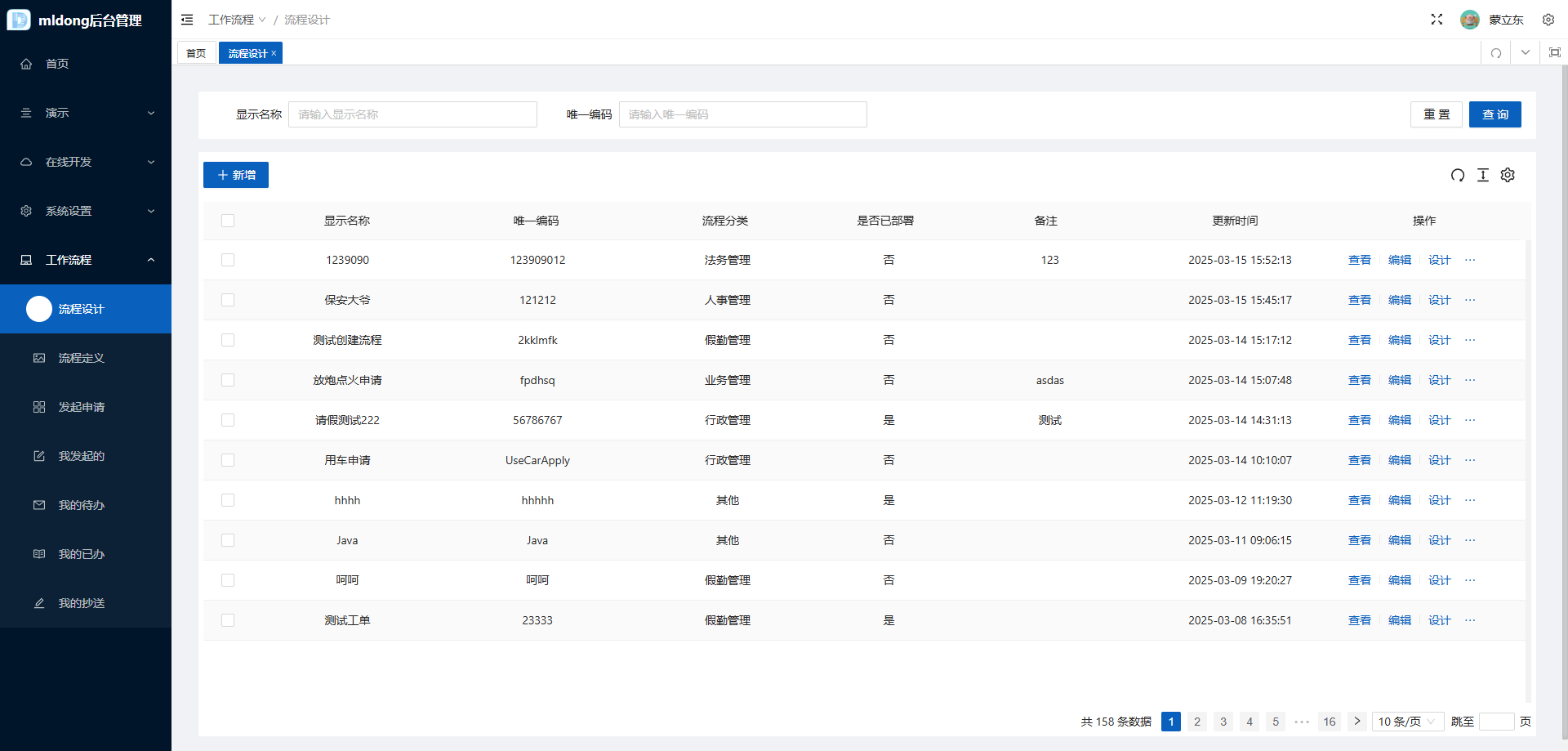Collapse the 工作流程 sidebar group
Screen dimensions: 1568x751
[x=86, y=260]
